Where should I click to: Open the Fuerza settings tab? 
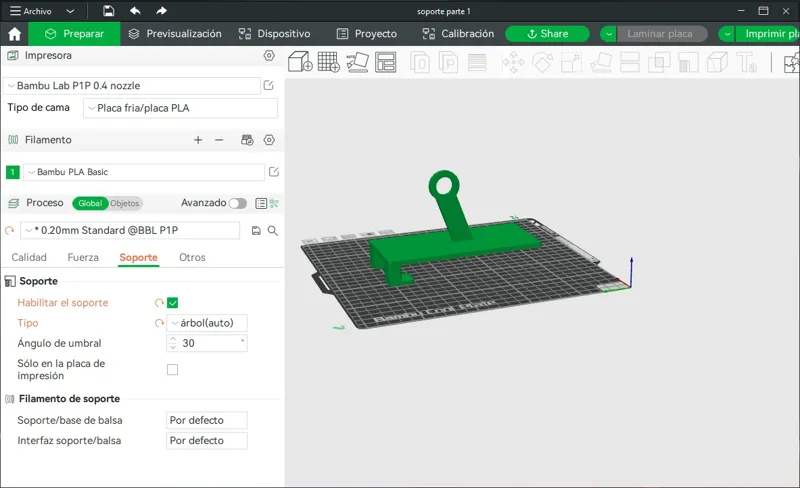click(x=83, y=257)
